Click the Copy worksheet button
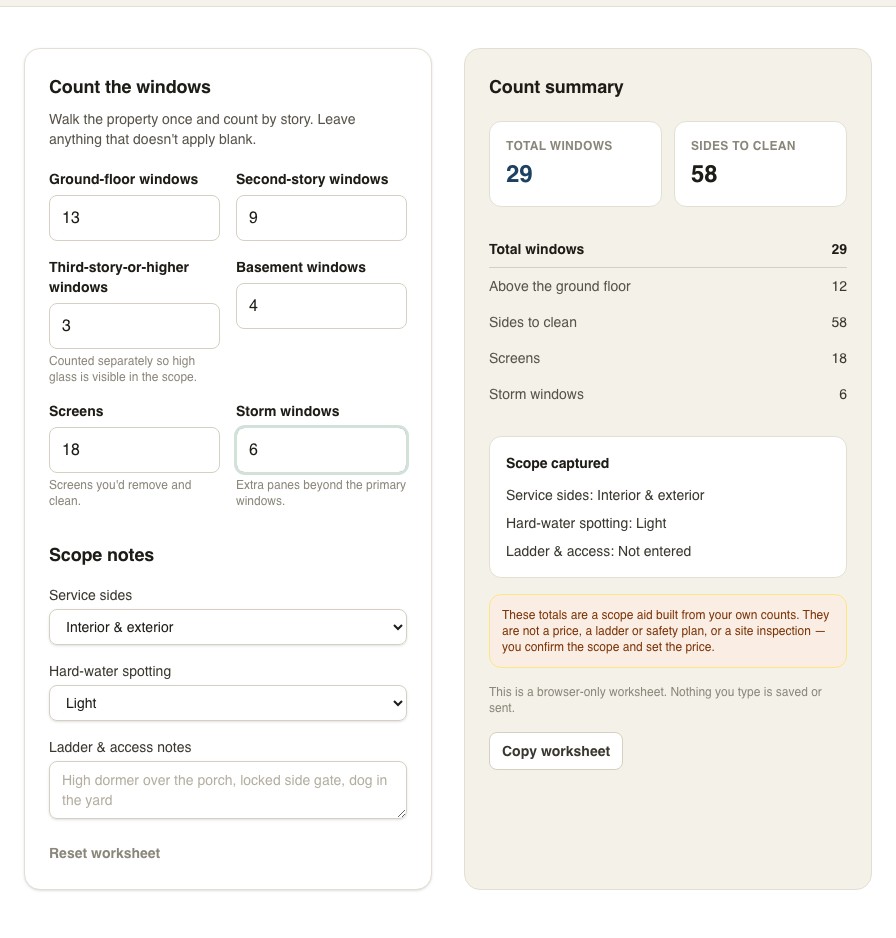Image resolution: width=896 pixels, height=938 pixels. pos(556,751)
